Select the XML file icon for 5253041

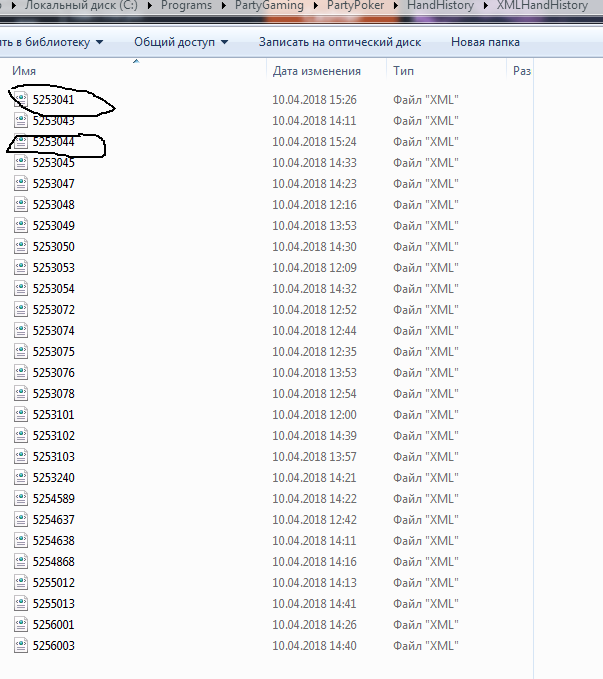21,100
